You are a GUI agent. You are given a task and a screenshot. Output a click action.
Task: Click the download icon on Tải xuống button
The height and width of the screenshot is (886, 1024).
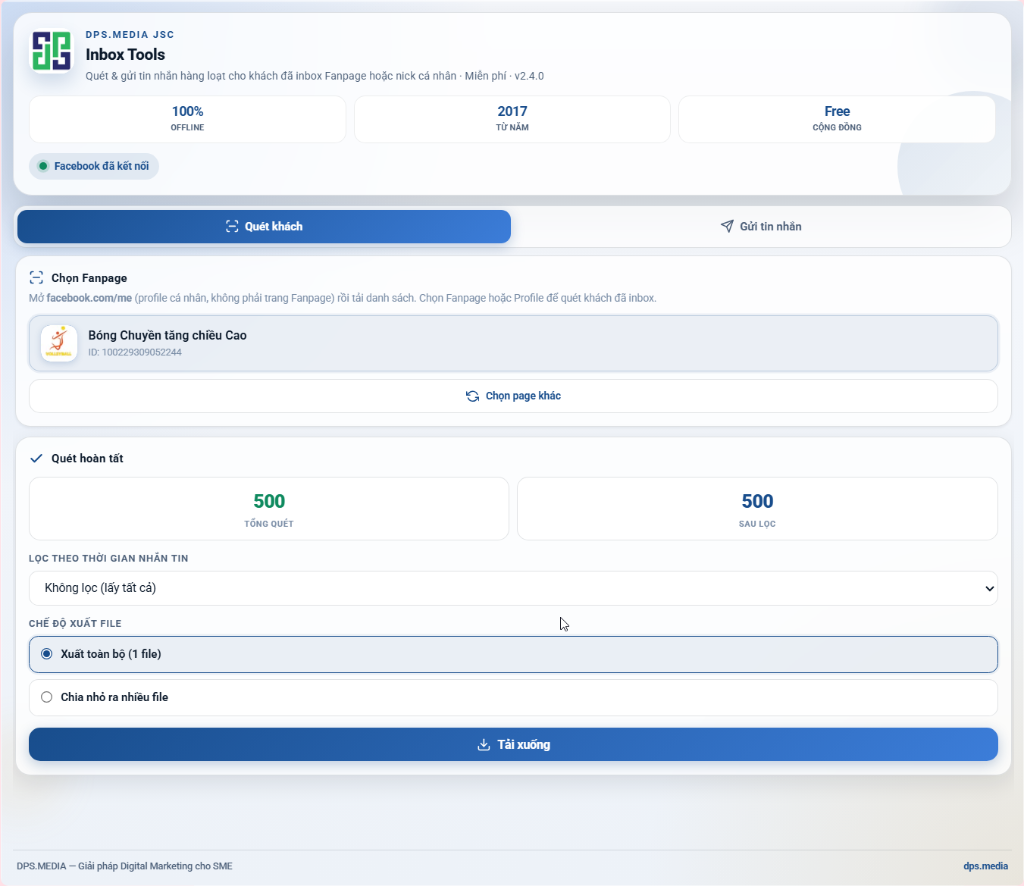point(483,744)
